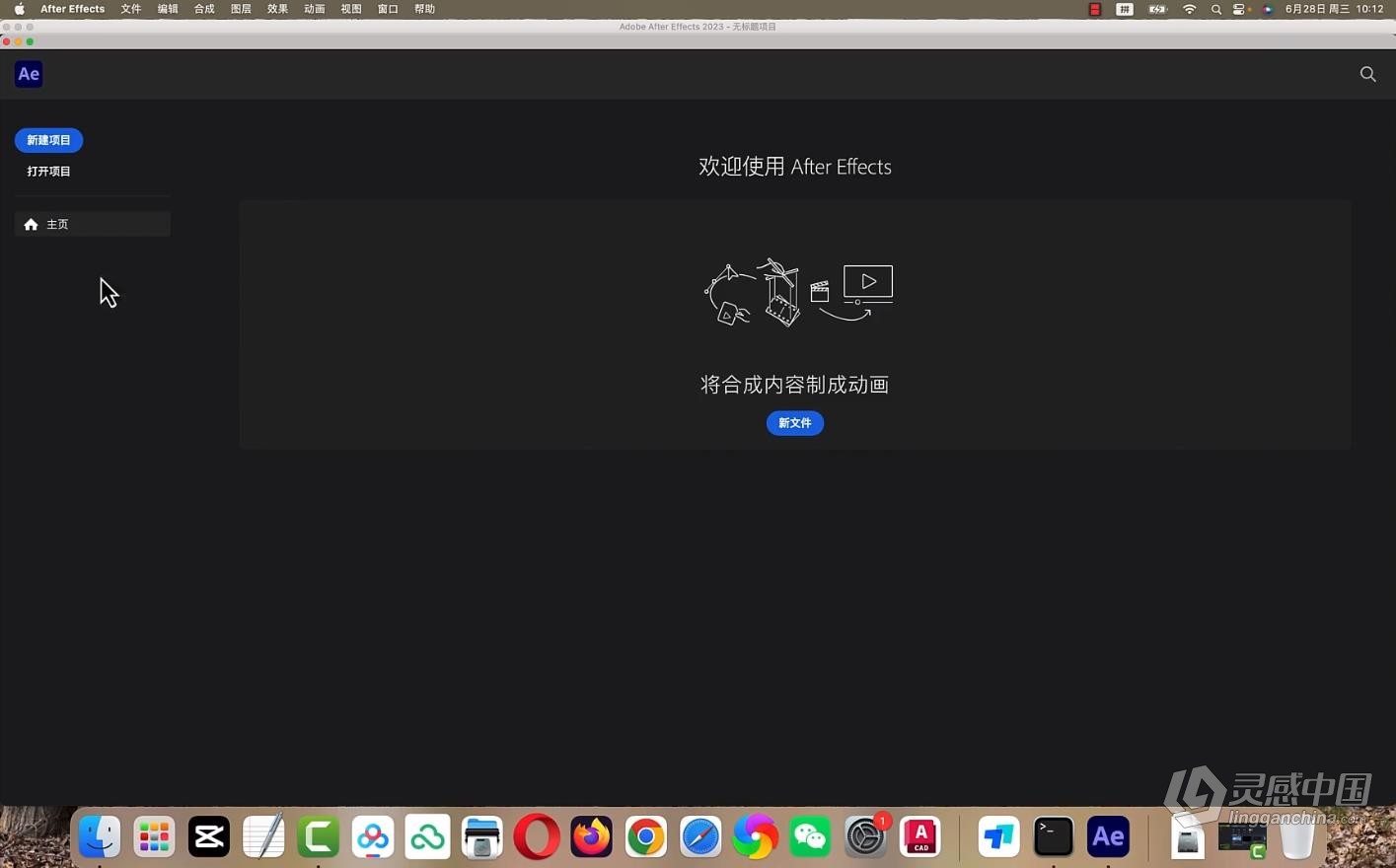Open the disk drive icon in Dock
The height and width of the screenshot is (868, 1396).
[x=1188, y=839]
